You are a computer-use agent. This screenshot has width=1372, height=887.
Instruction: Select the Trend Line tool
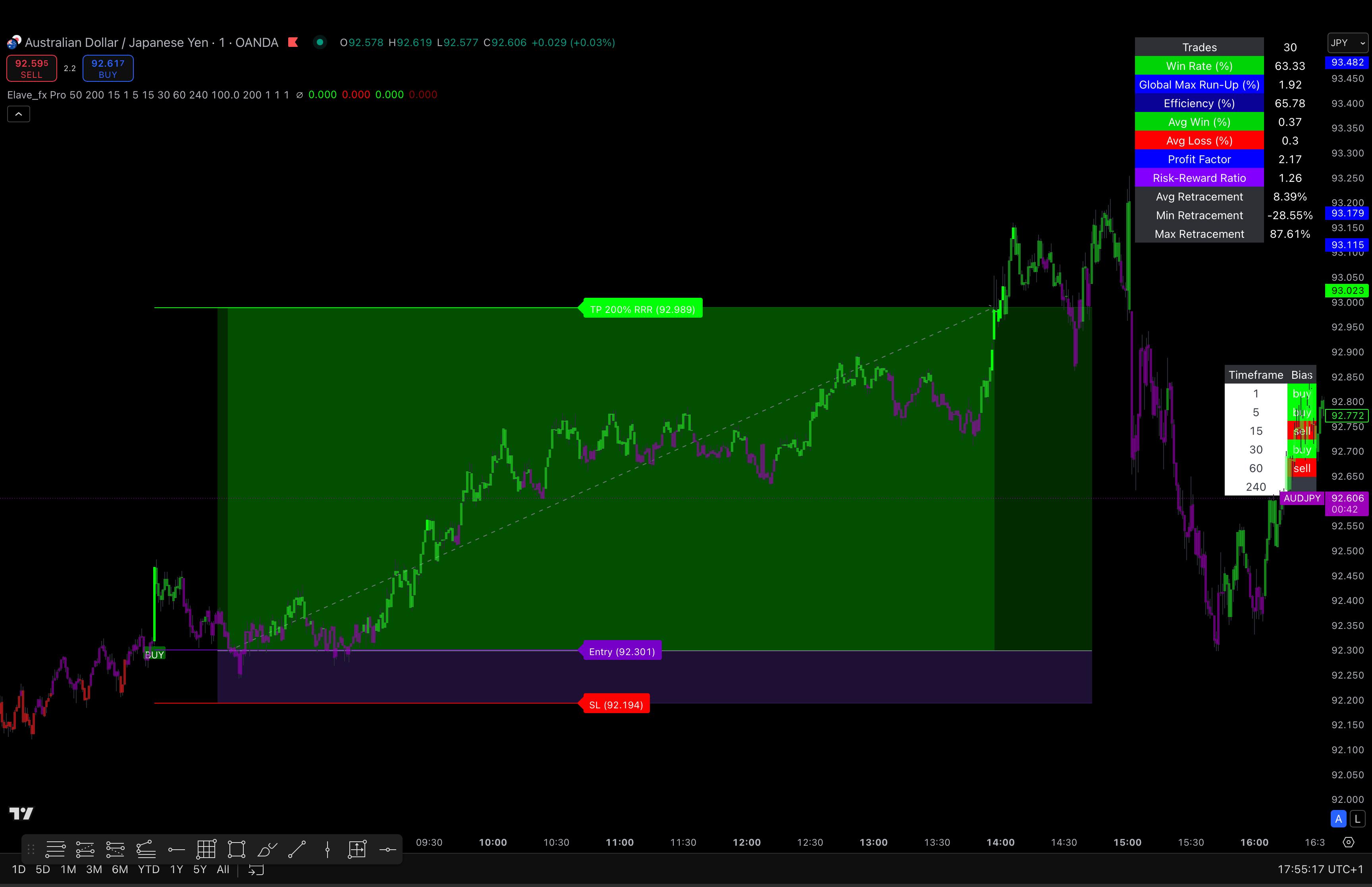(297, 849)
